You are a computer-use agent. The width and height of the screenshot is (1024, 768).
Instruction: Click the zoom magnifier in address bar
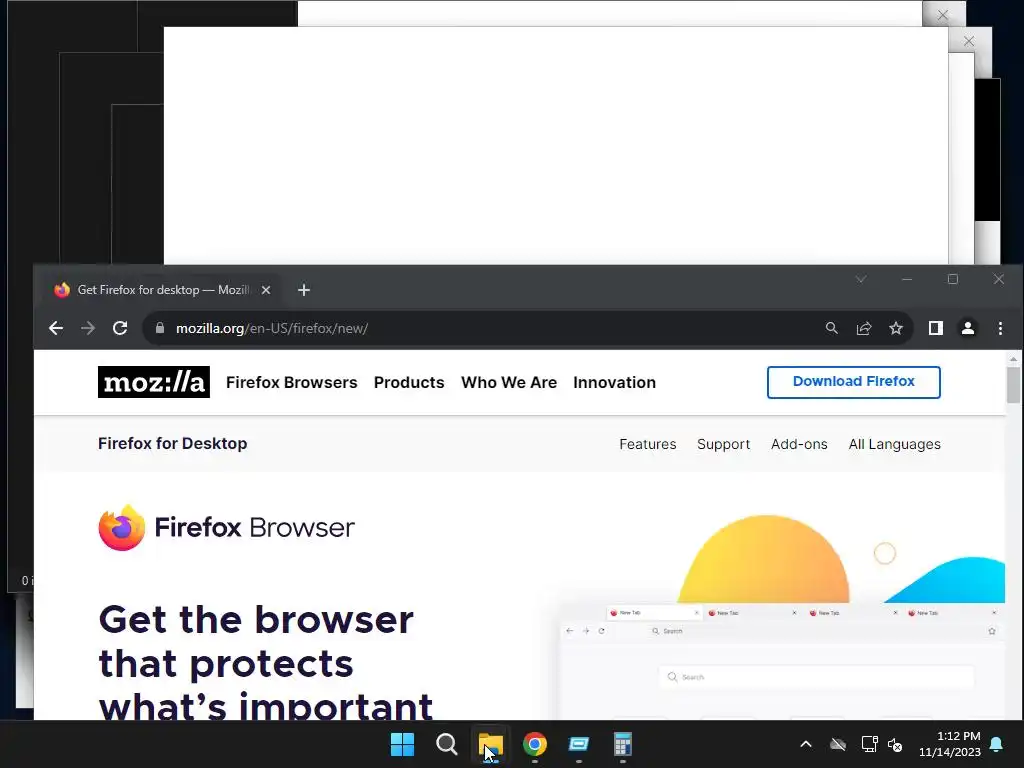point(831,328)
